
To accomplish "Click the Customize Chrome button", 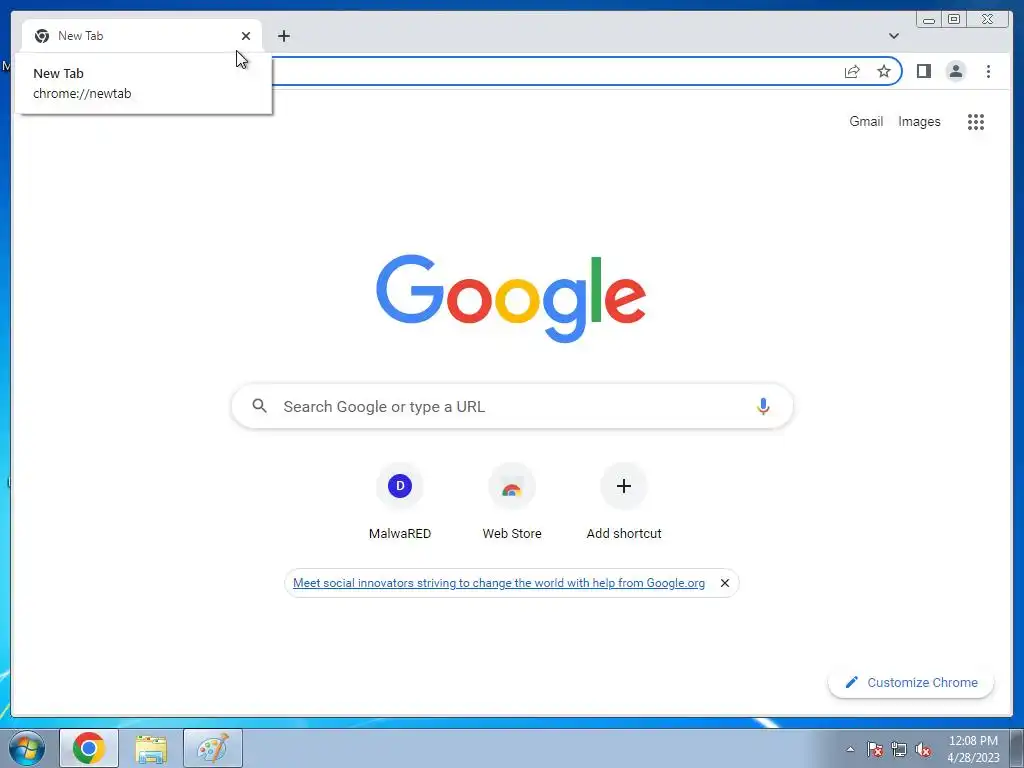I will coord(911,682).
